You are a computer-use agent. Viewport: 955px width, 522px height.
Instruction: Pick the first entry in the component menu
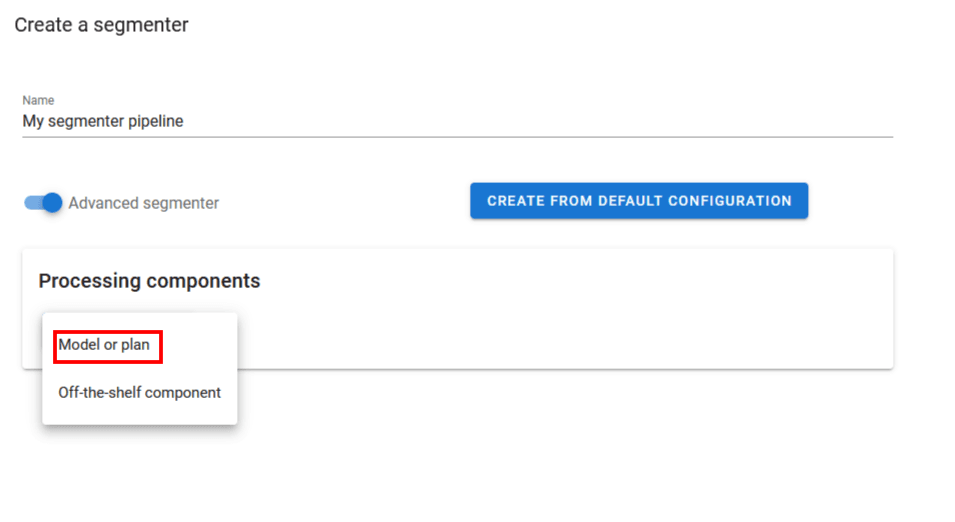[104, 345]
